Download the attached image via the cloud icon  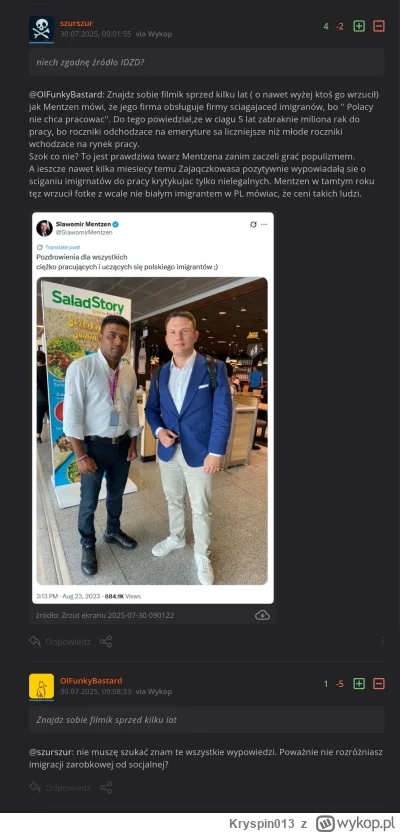[262, 615]
